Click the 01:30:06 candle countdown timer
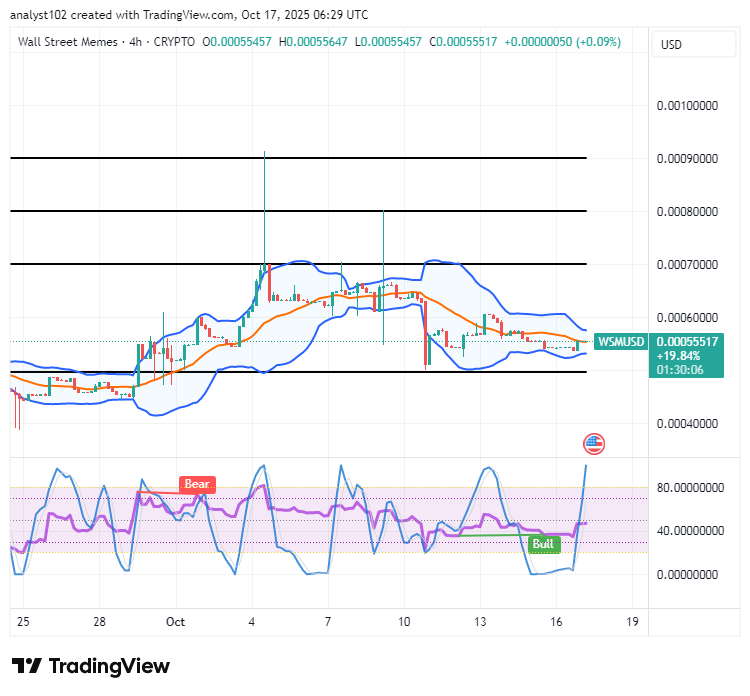The width and height of the screenshot is (750, 696). (680, 370)
